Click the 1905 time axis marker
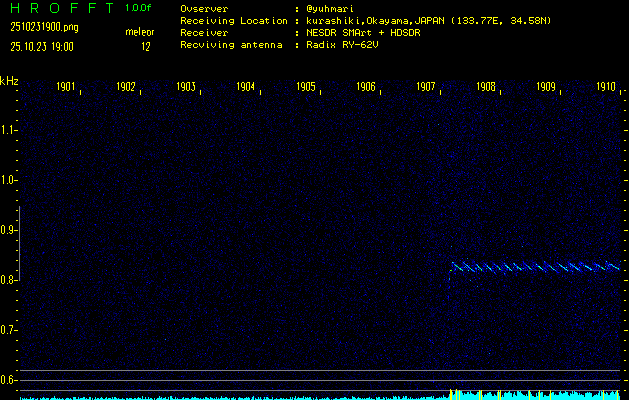 pyautogui.click(x=306, y=87)
